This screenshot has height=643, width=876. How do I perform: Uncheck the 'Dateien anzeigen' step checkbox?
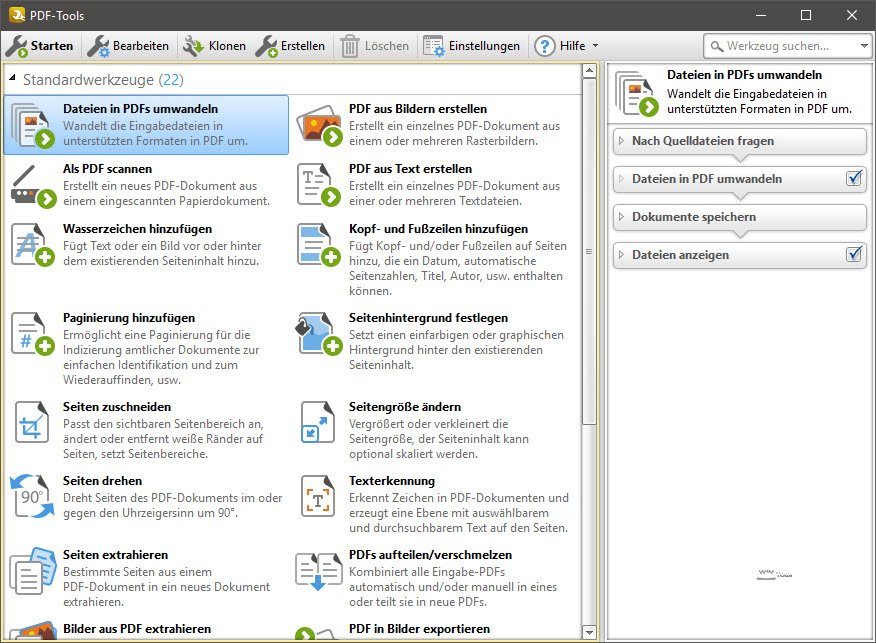pos(854,254)
